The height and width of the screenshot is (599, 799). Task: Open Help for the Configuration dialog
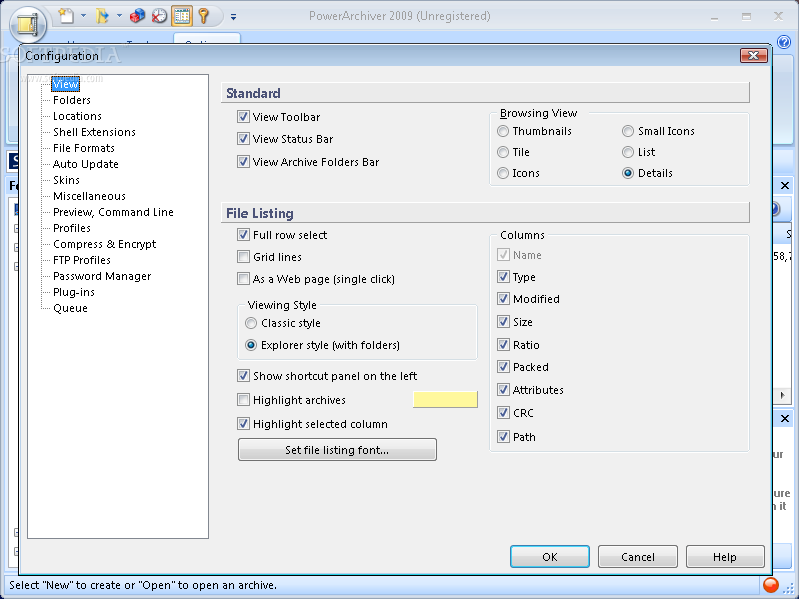(x=725, y=557)
